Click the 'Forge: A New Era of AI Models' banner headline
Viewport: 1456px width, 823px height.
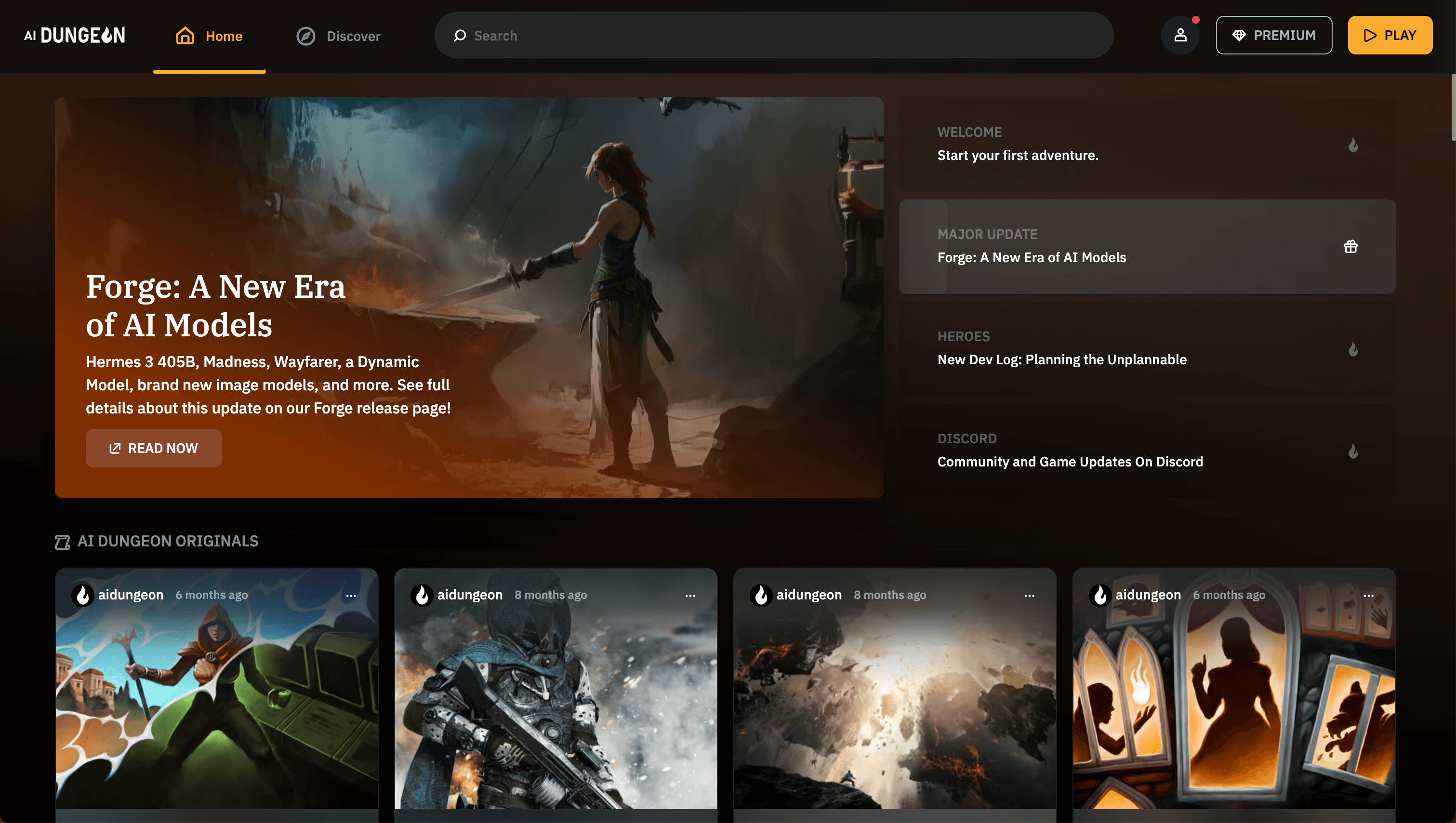click(x=215, y=305)
